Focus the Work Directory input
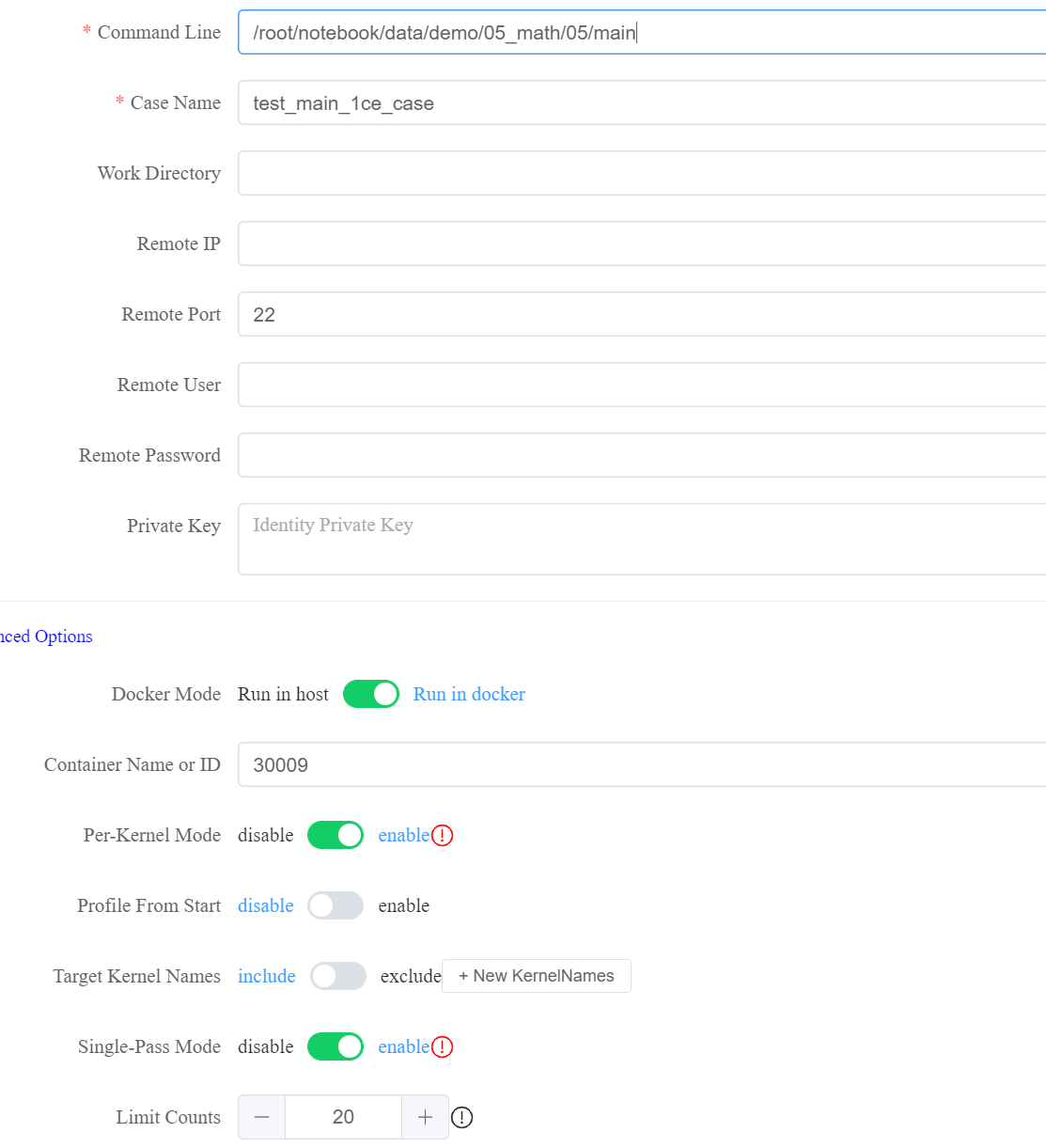 639,173
